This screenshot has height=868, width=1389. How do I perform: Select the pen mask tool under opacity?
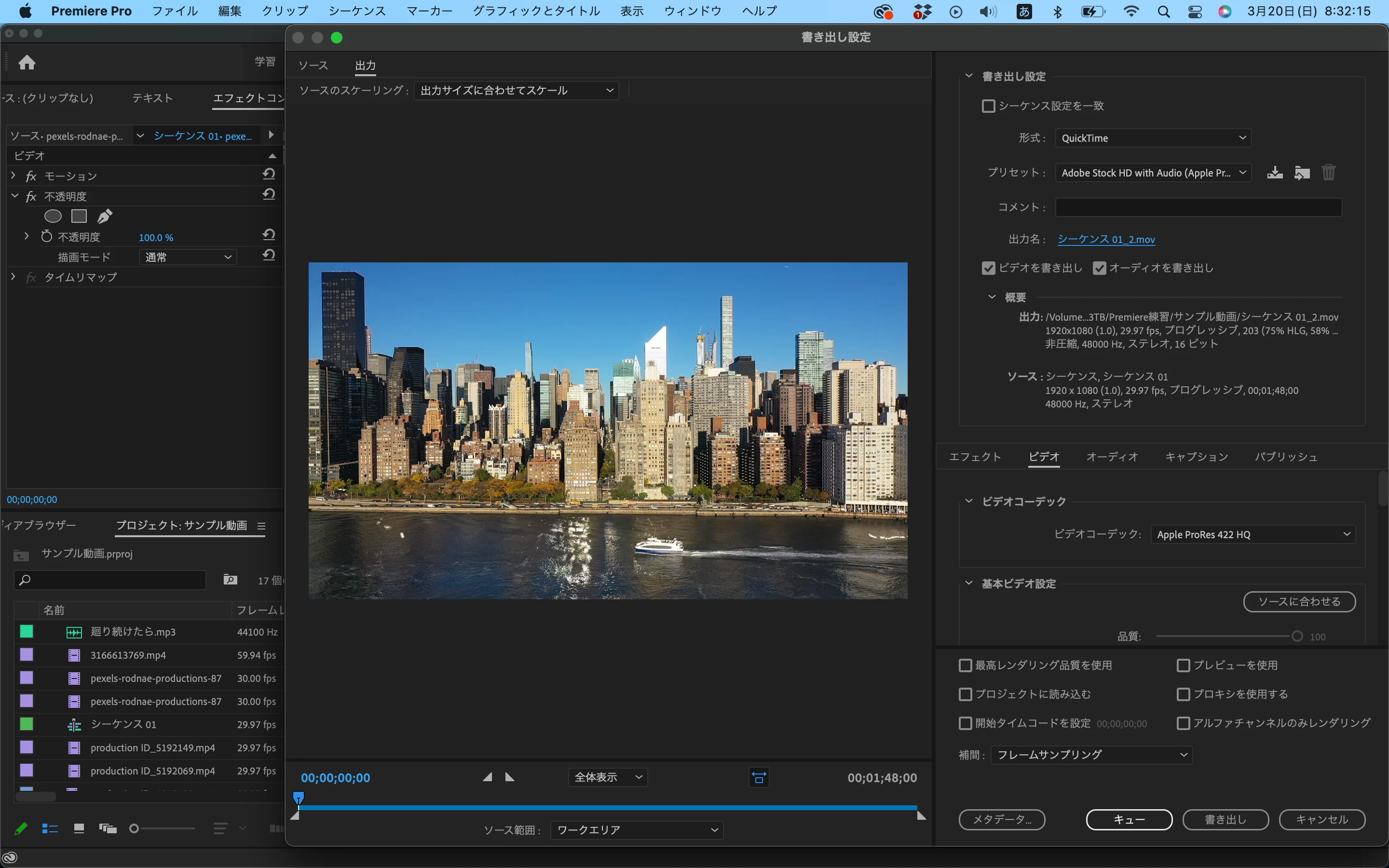(105, 217)
